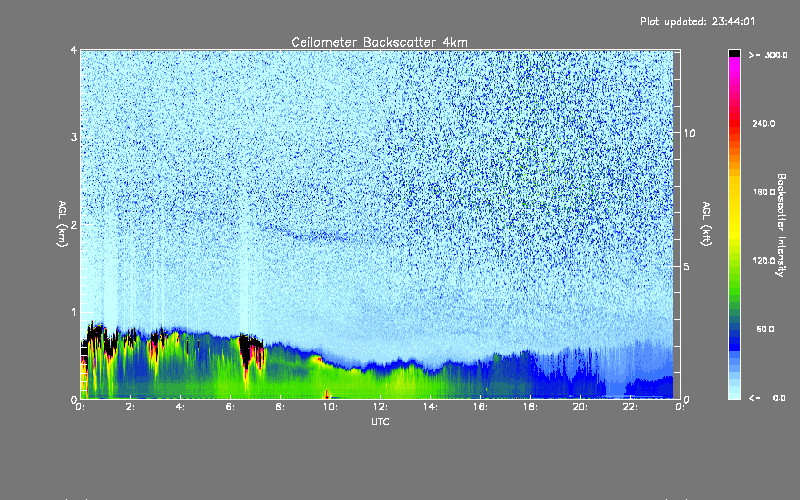
Task: Click the "10:" tick on UTC axis
Action: pyautogui.click(x=330, y=407)
